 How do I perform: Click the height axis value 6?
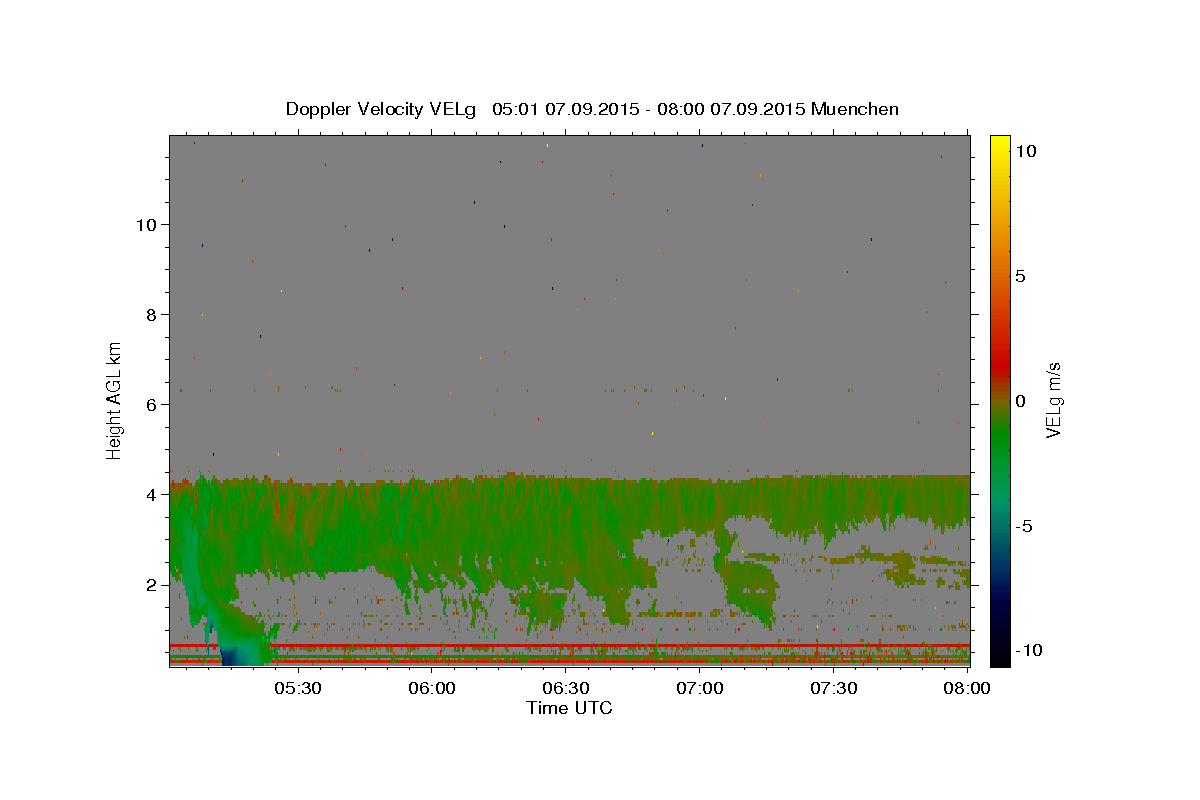pos(152,405)
